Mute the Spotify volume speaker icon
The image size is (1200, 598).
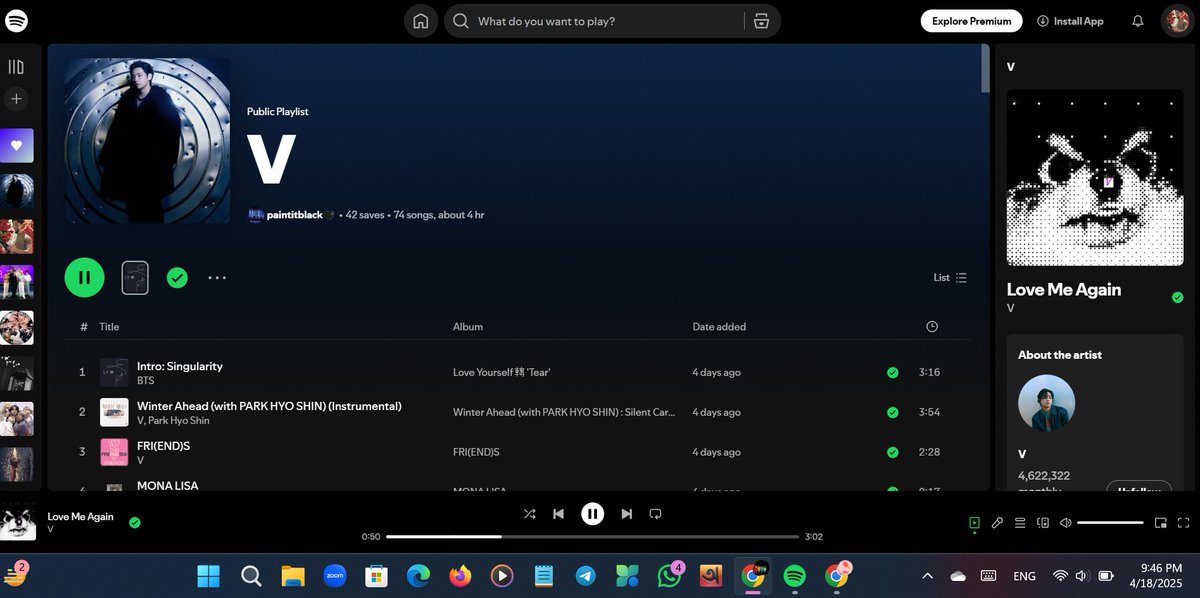pyautogui.click(x=1066, y=522)
